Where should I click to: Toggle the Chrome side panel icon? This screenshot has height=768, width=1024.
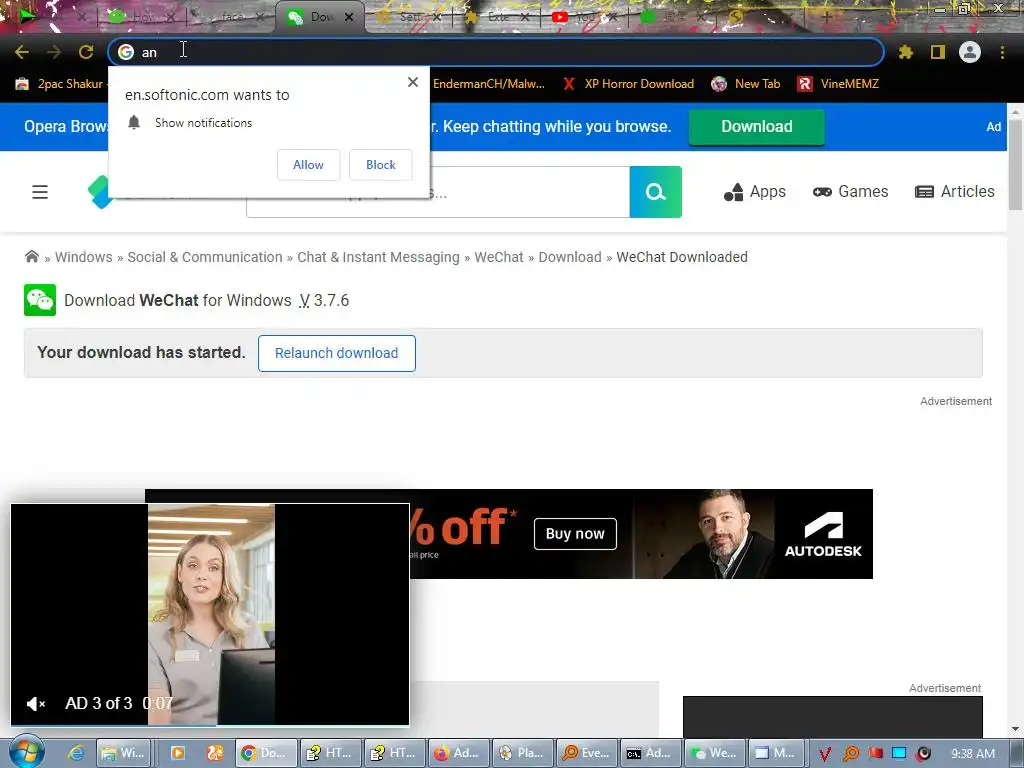[x=938, y=52]
